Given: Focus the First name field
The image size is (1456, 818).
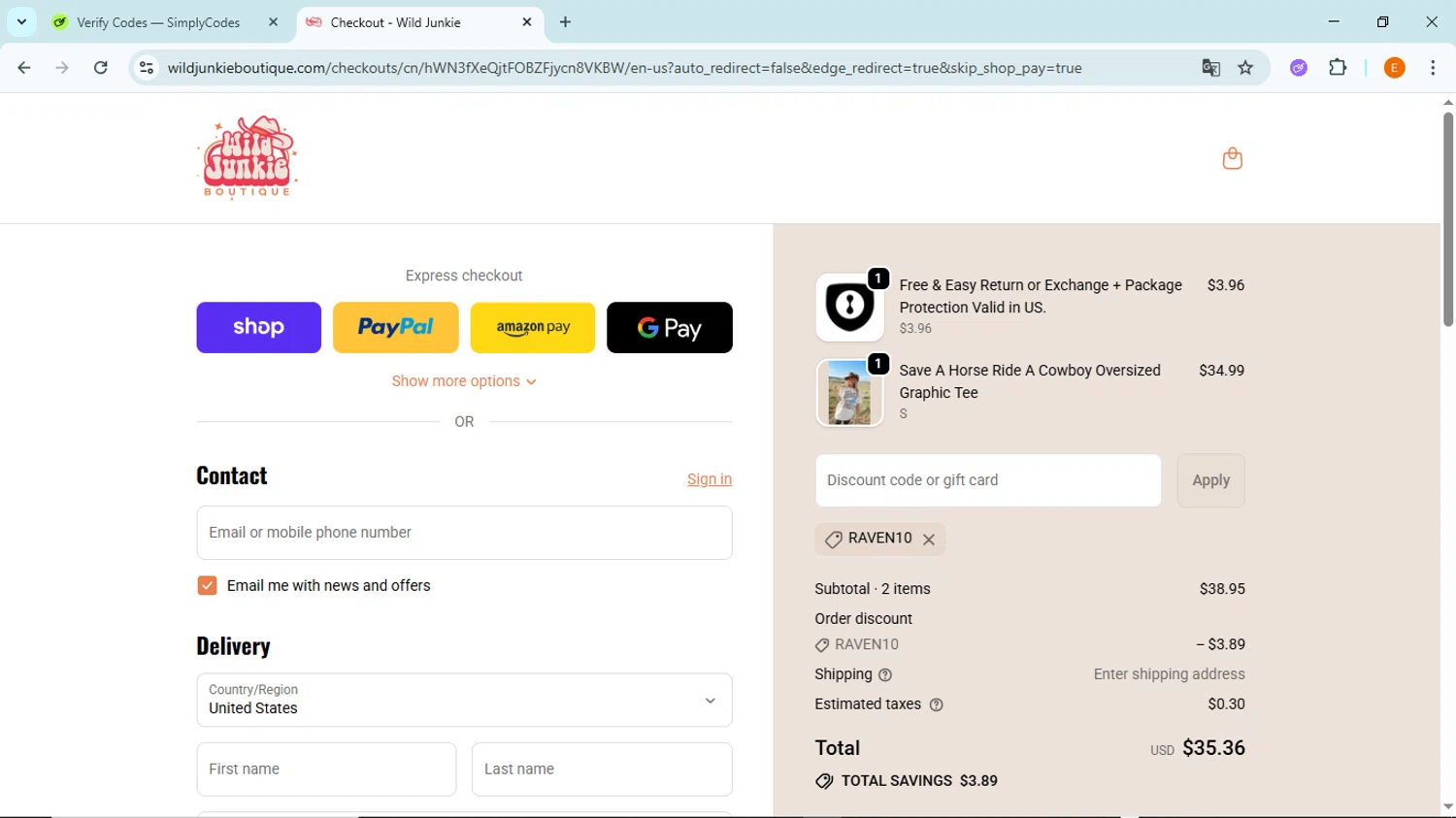Looking at the screenshot, I should click(x=326, y=769).
